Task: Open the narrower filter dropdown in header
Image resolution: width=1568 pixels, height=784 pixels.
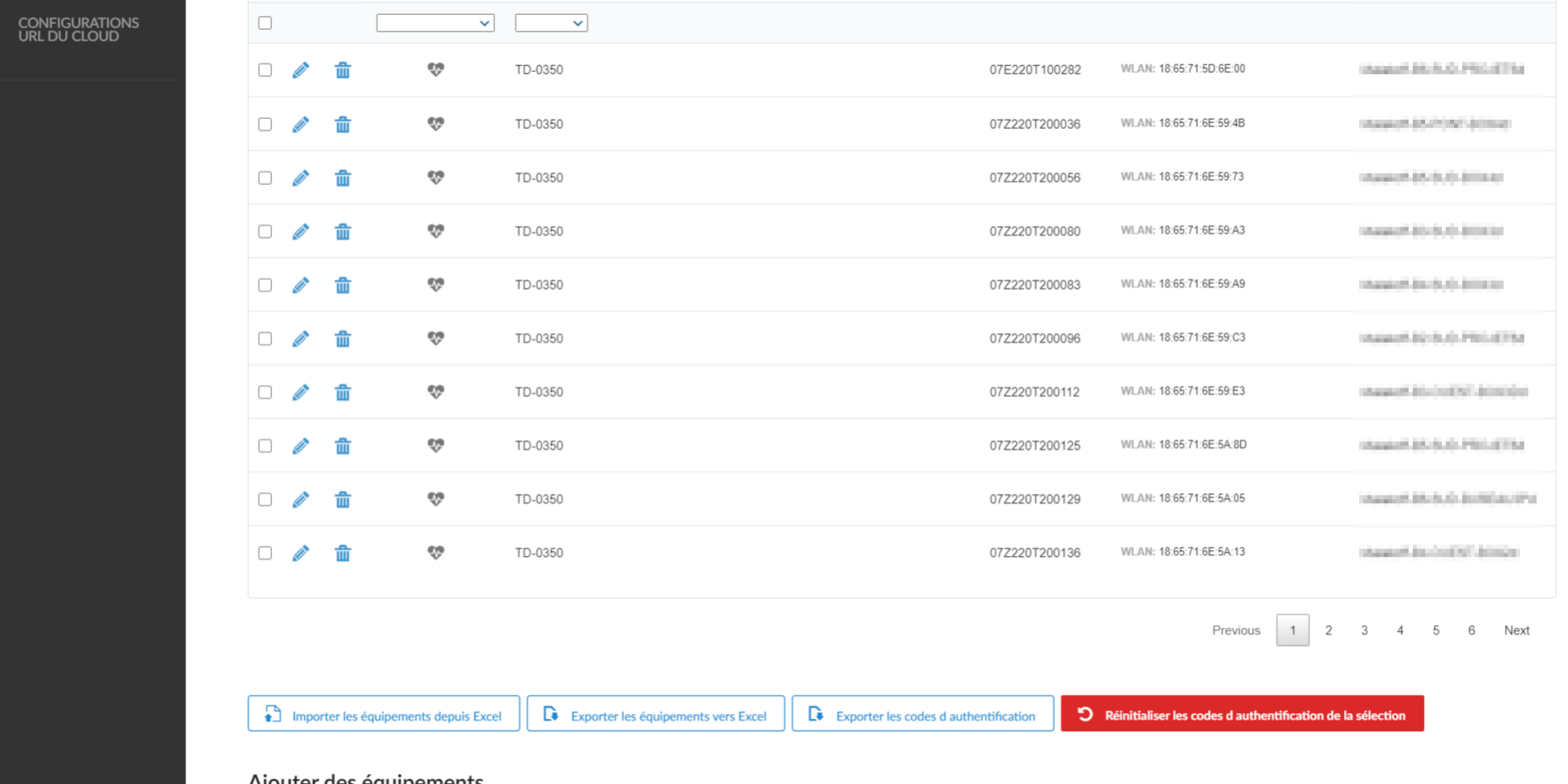Action: coord(551,23)
